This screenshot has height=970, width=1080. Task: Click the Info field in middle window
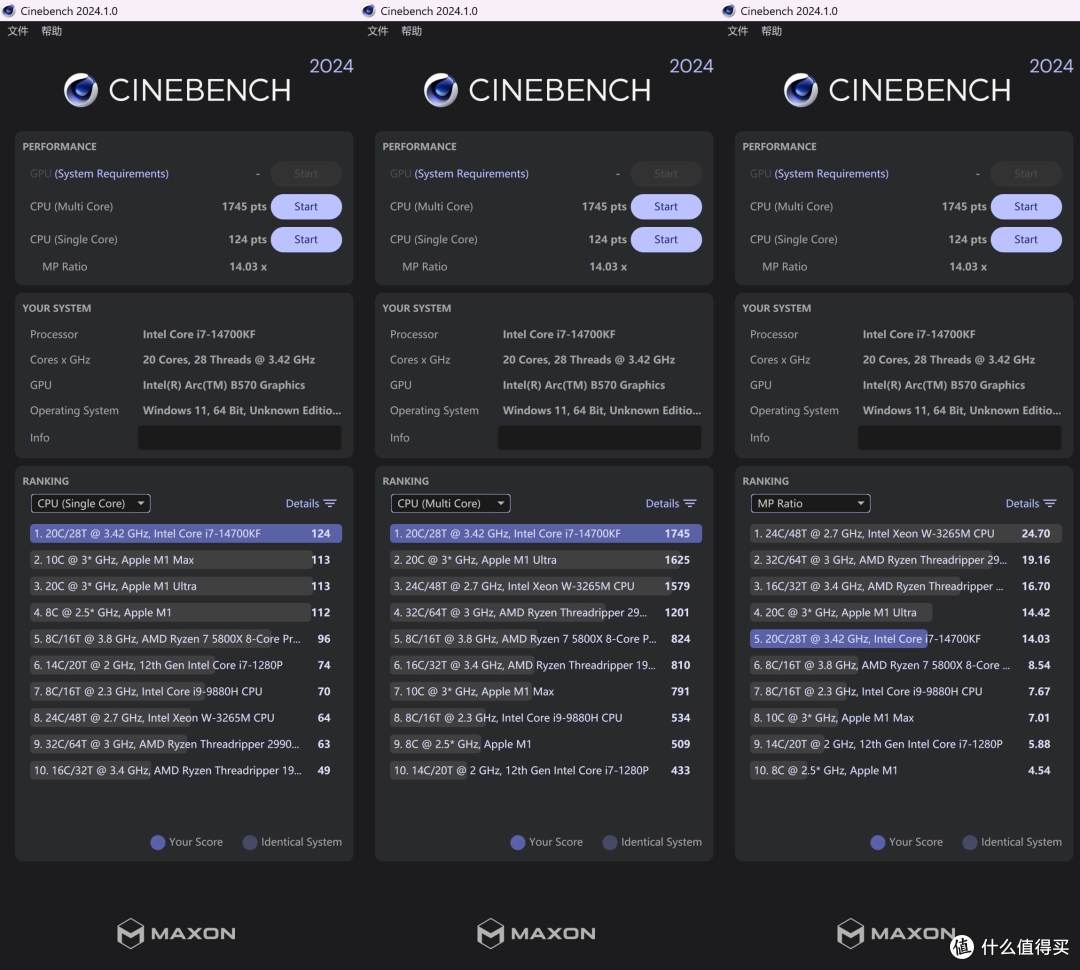599,438
